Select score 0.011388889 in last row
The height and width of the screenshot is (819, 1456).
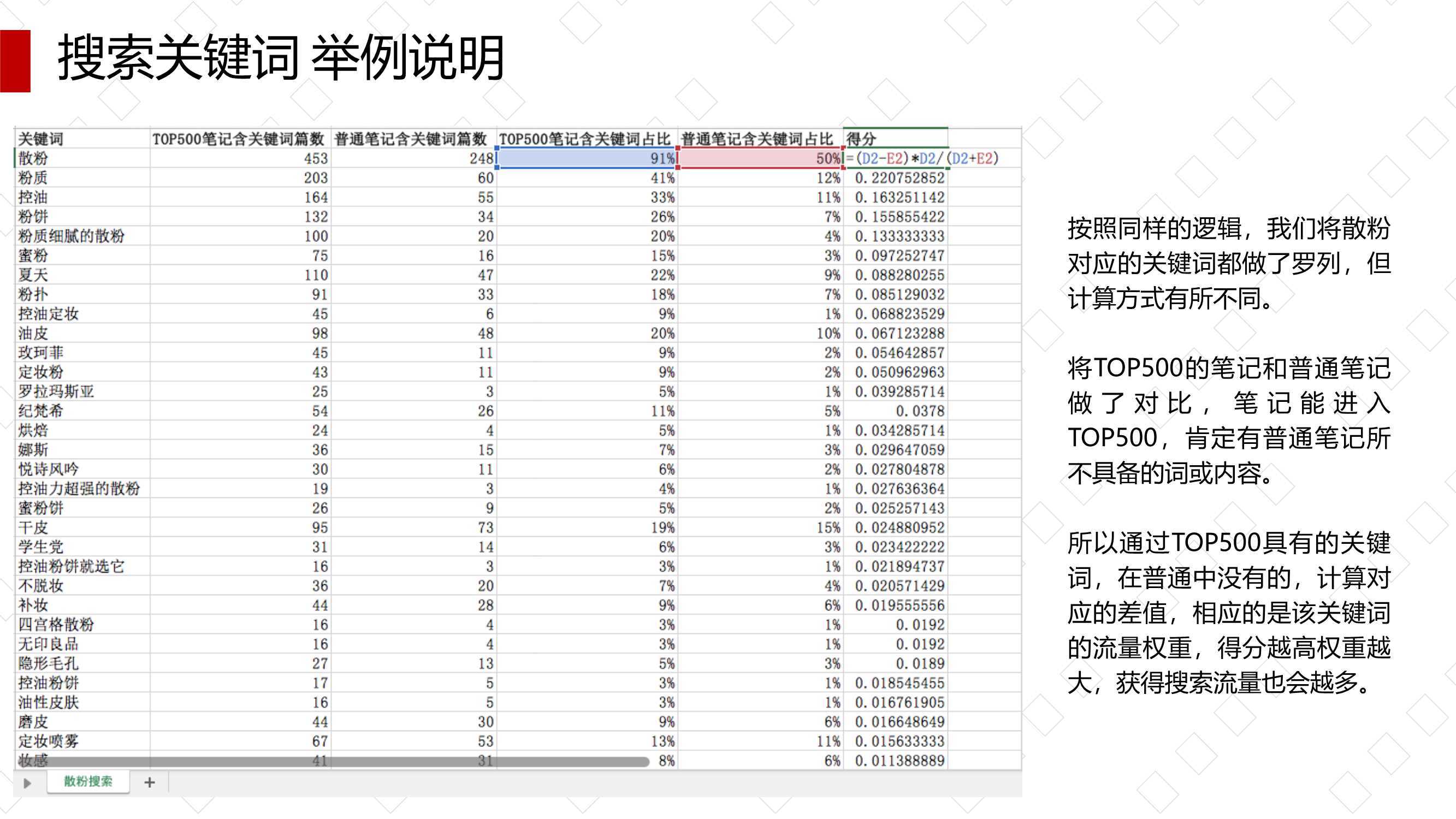[895, 761]
